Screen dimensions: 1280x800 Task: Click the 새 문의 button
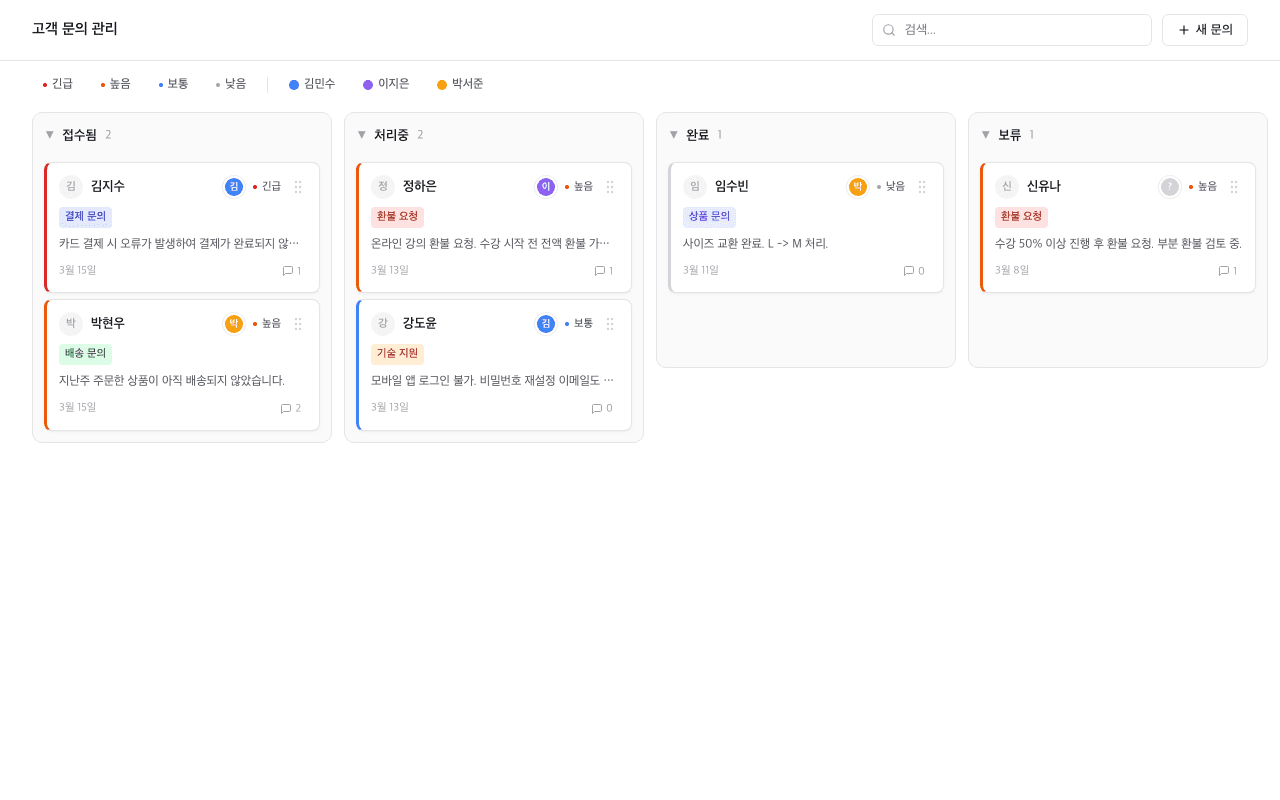1204,30
